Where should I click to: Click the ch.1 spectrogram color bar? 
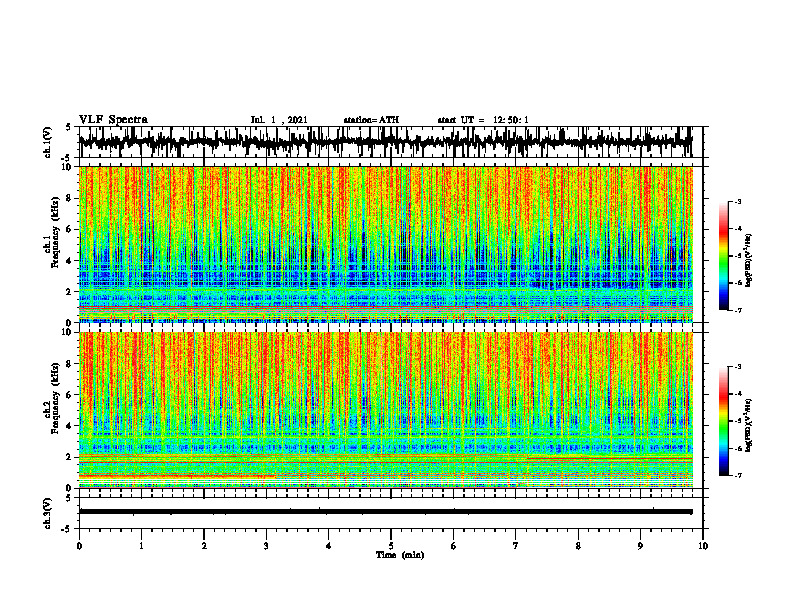(x=723, y=256)
